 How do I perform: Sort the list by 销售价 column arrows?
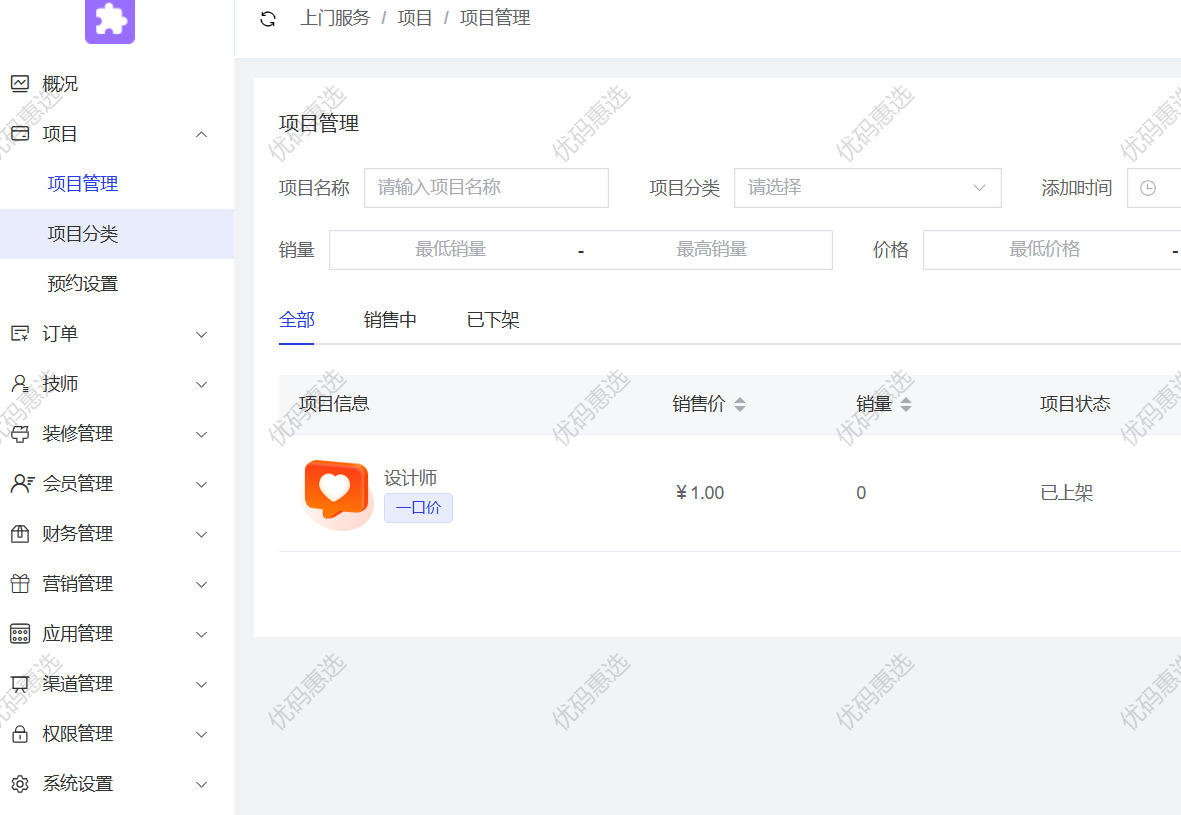click(740, 404)
